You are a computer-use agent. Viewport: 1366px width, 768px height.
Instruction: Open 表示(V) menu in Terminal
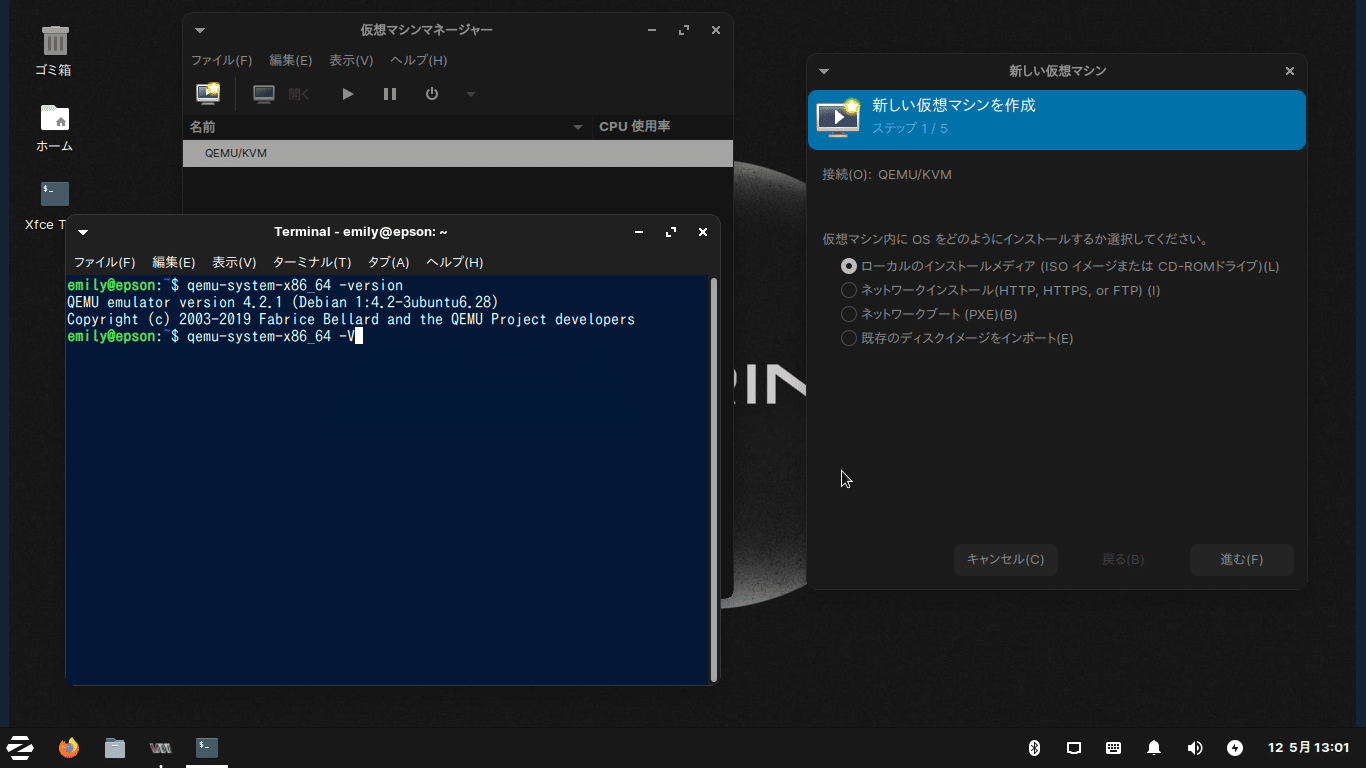pyautogui.click(x=234, y=262)
